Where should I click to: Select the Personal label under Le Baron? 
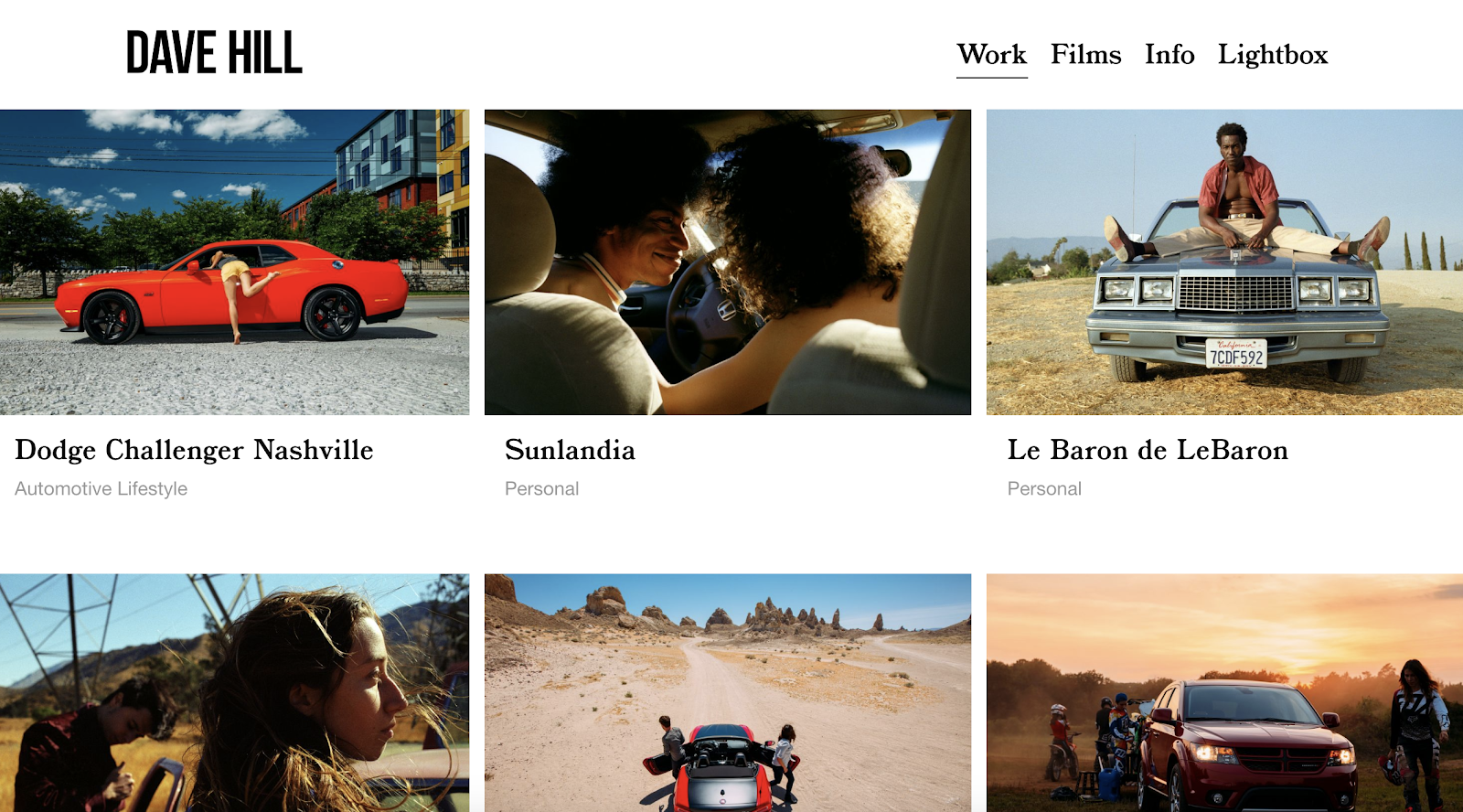click(x=1044, y=488)
